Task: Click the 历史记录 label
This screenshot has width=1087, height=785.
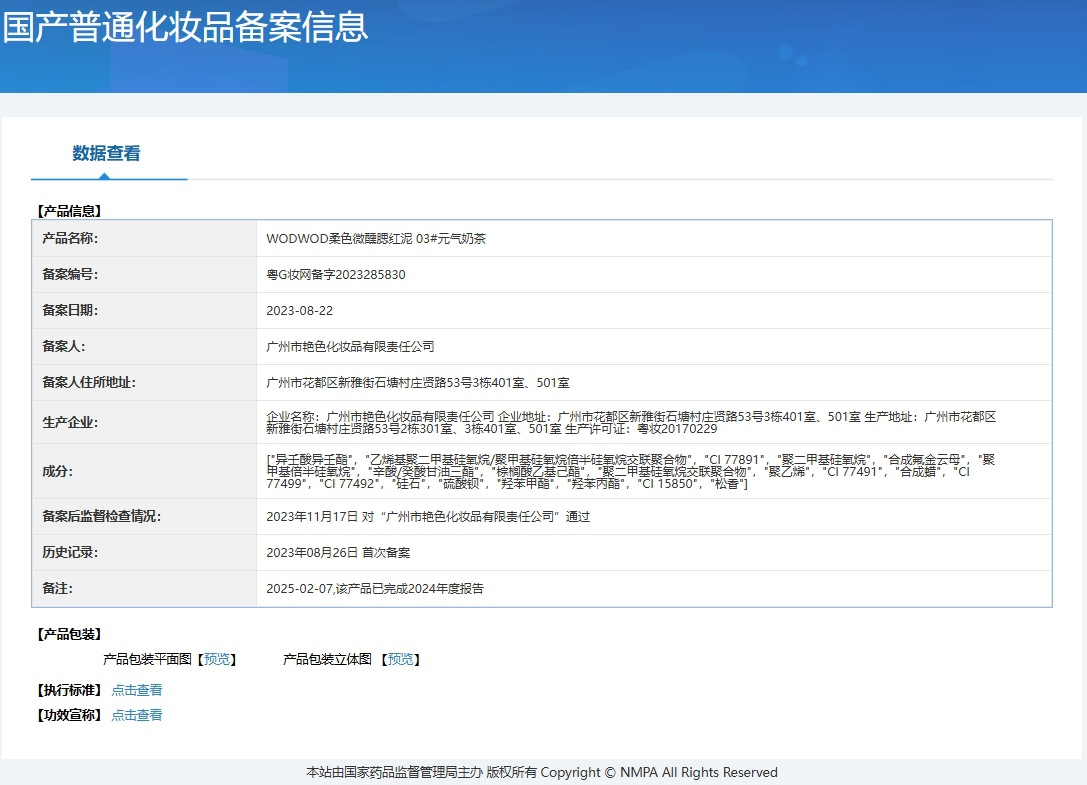Action: (70, 553)
